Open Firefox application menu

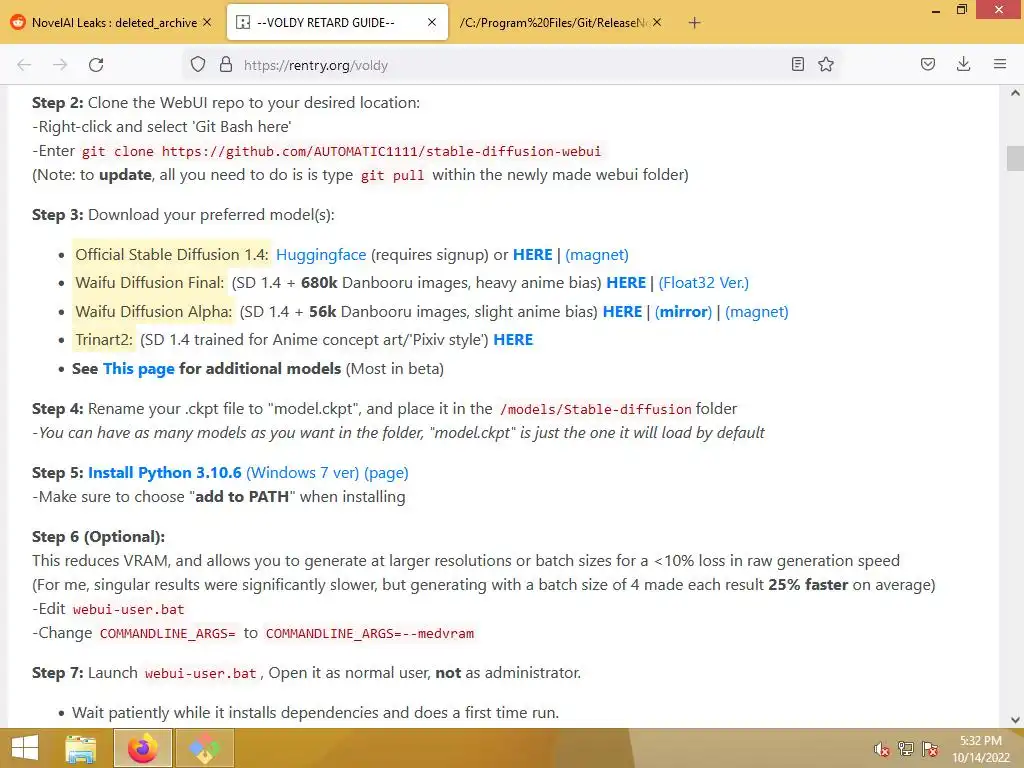(999, 64)
